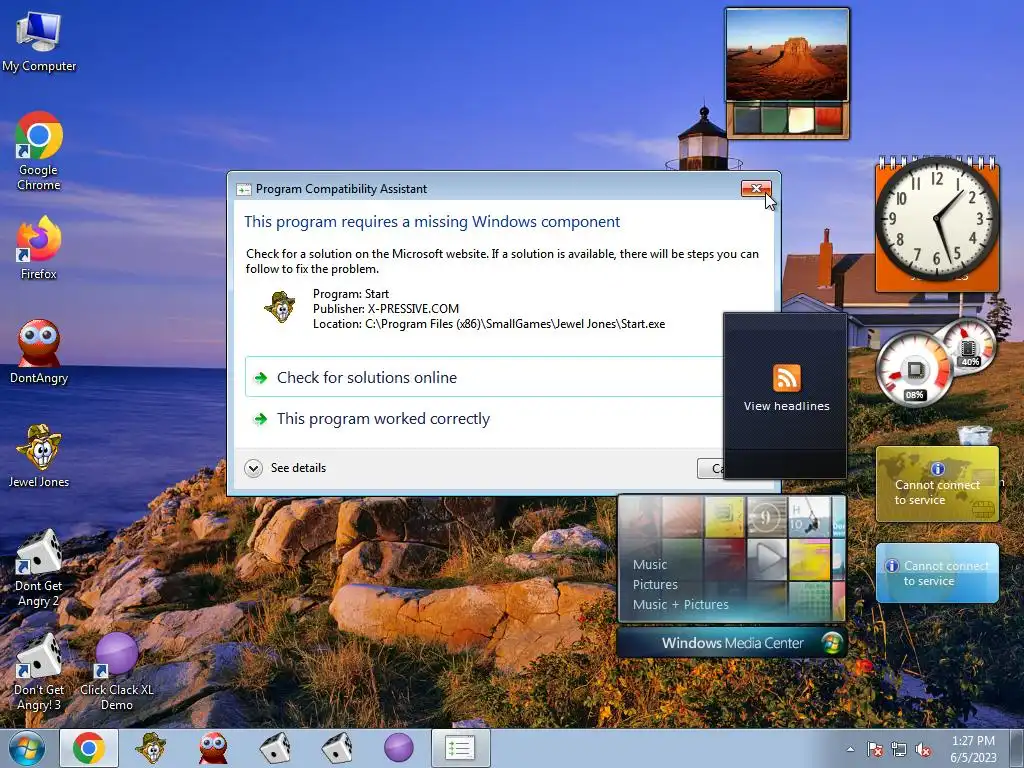Open the Google Chrome desktop shortcut

(x=39, y=151)
